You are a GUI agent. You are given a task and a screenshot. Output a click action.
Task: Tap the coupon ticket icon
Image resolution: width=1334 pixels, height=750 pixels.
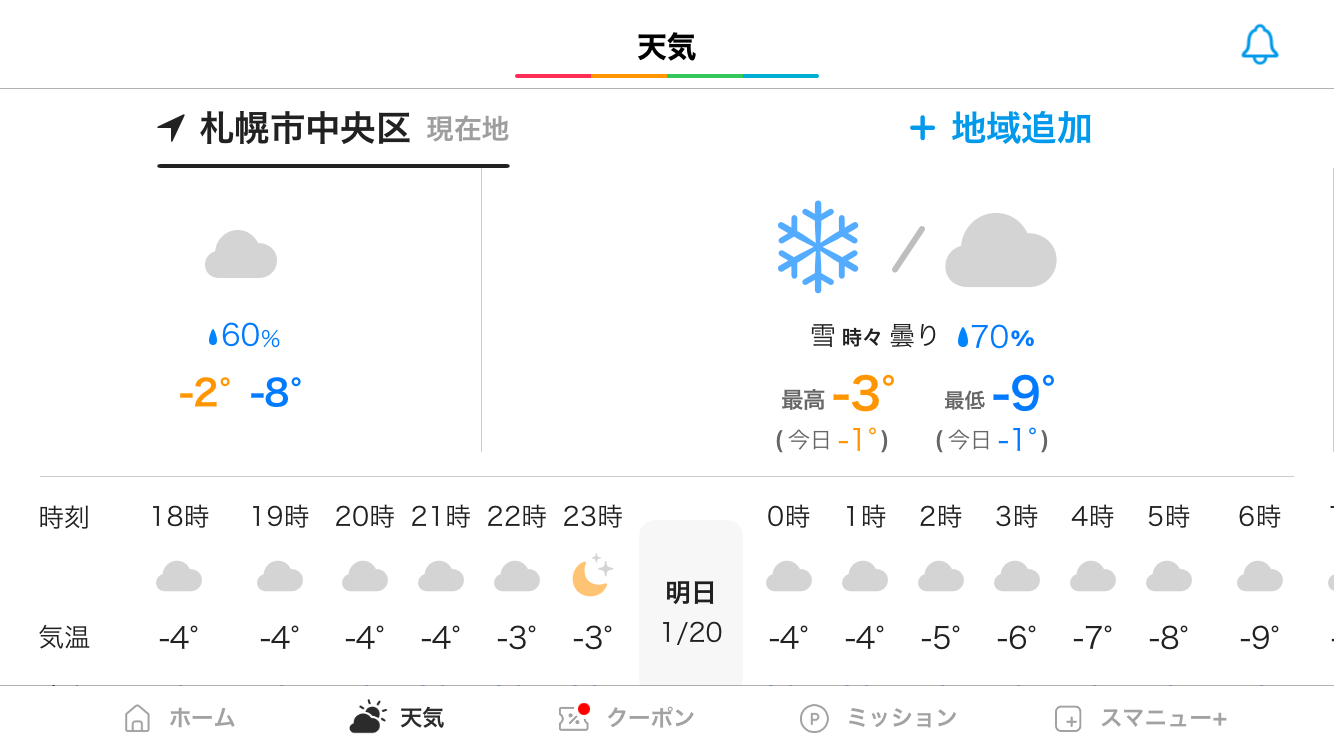point(573,717)
